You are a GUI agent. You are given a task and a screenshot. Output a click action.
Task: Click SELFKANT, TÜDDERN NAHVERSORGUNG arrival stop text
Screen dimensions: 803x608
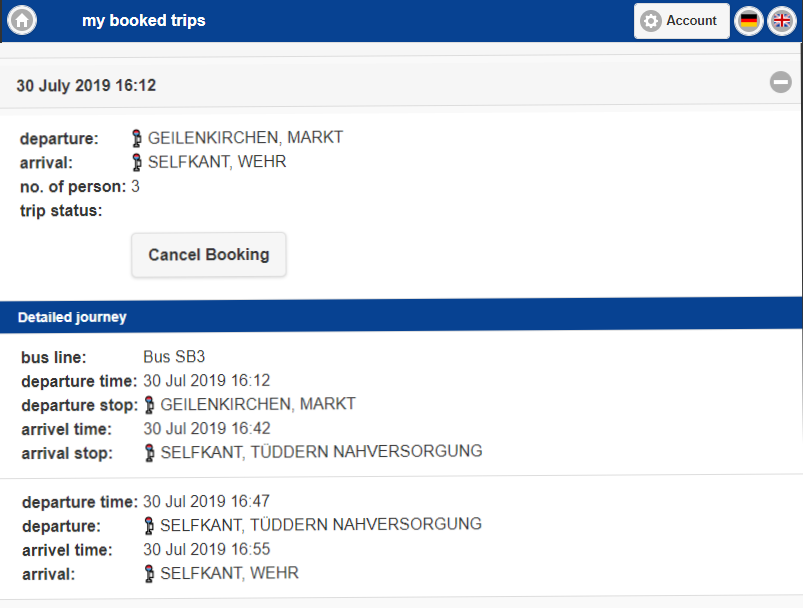pos(321,451)
